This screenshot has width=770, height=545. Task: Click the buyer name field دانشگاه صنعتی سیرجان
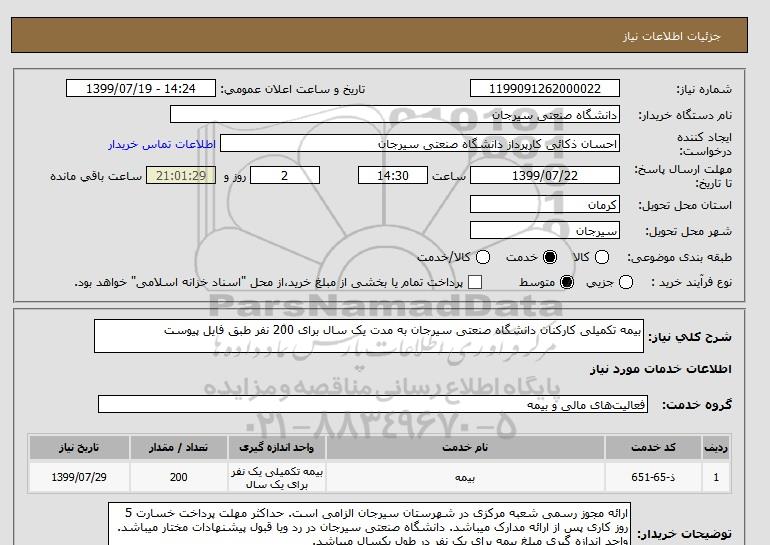395,114
